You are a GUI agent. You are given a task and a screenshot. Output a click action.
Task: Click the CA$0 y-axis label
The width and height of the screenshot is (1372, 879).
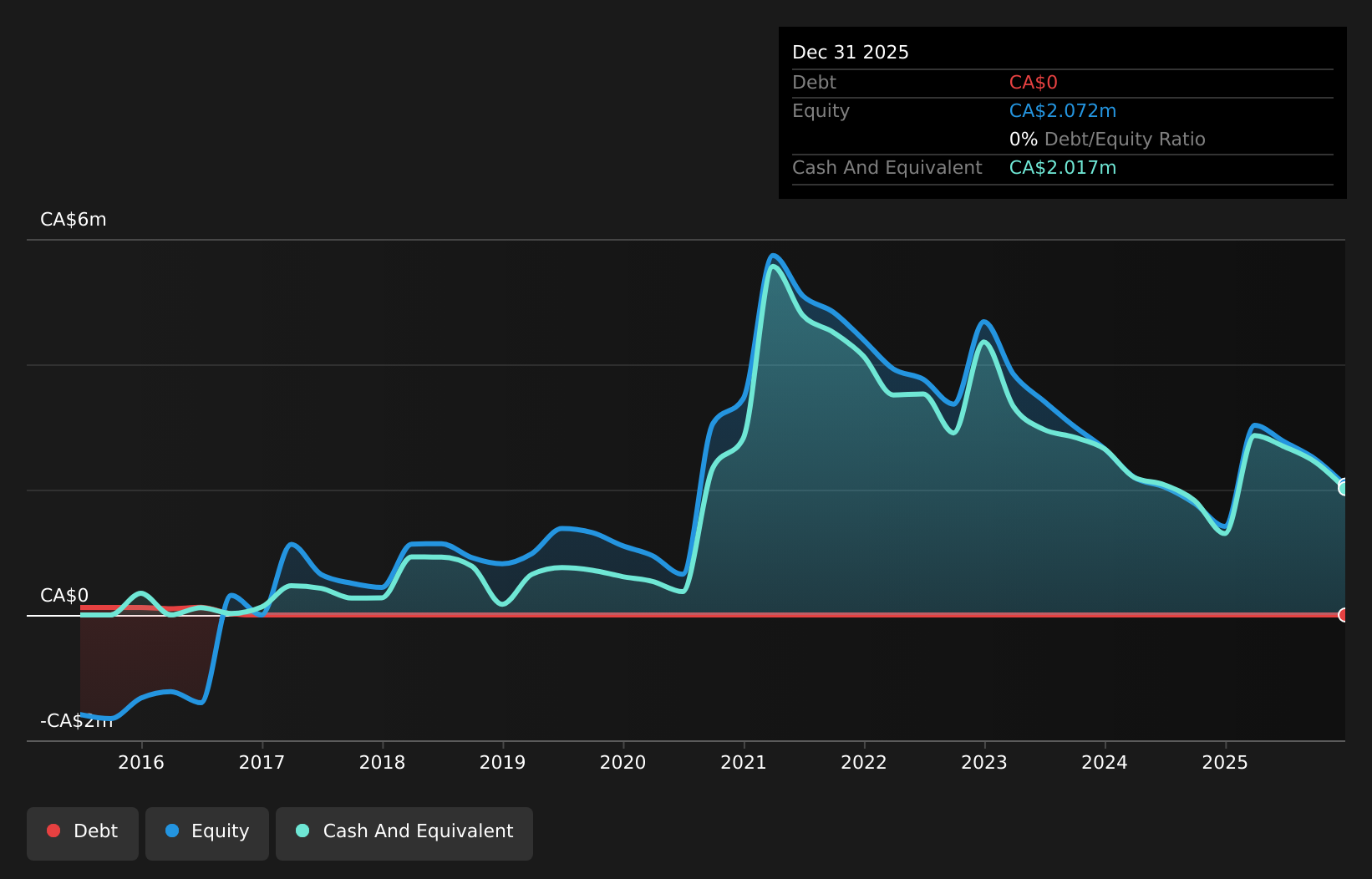click(64, 596)
